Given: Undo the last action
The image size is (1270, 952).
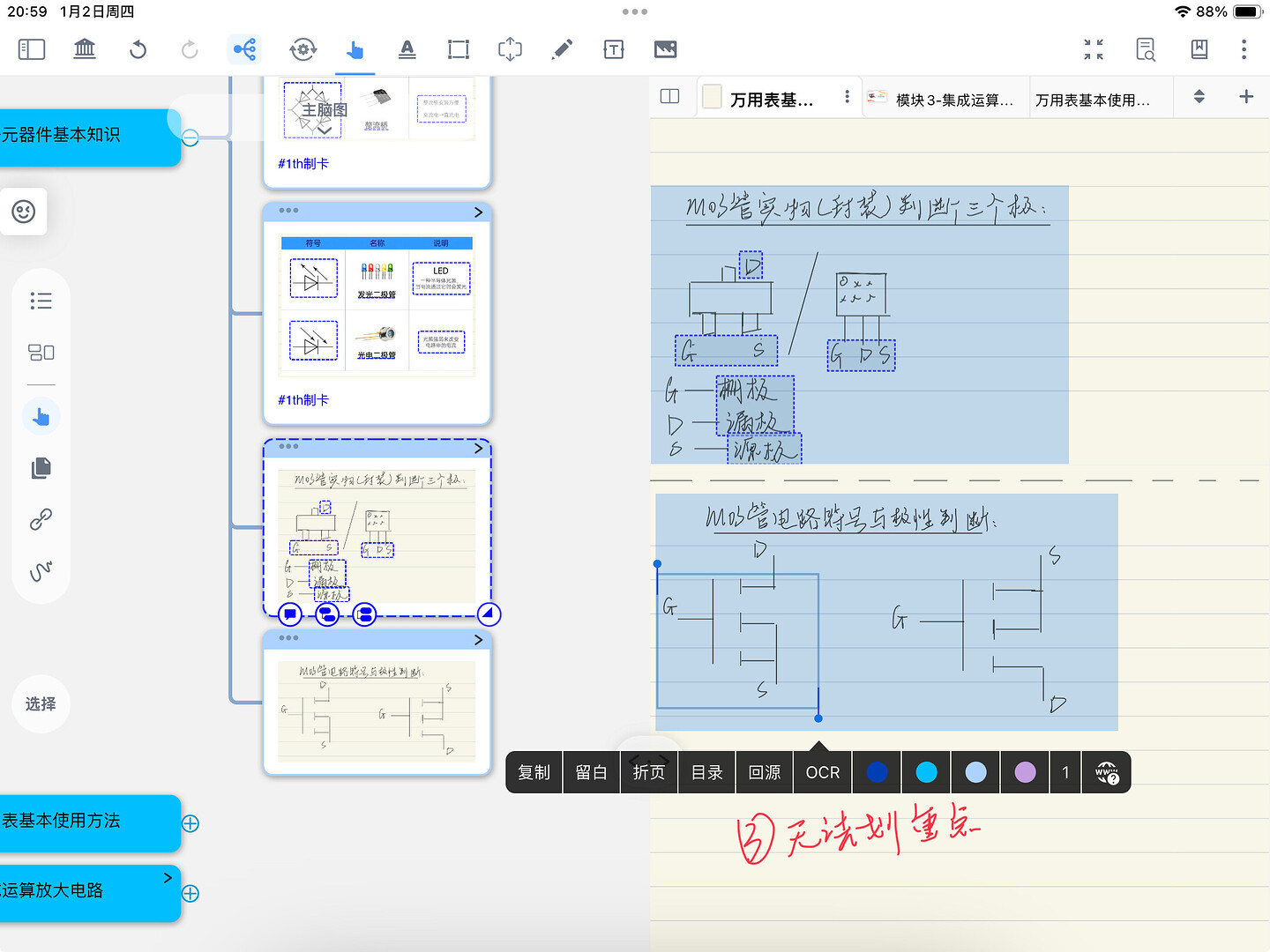Looking at the screenshot, I should pos(138,49).
